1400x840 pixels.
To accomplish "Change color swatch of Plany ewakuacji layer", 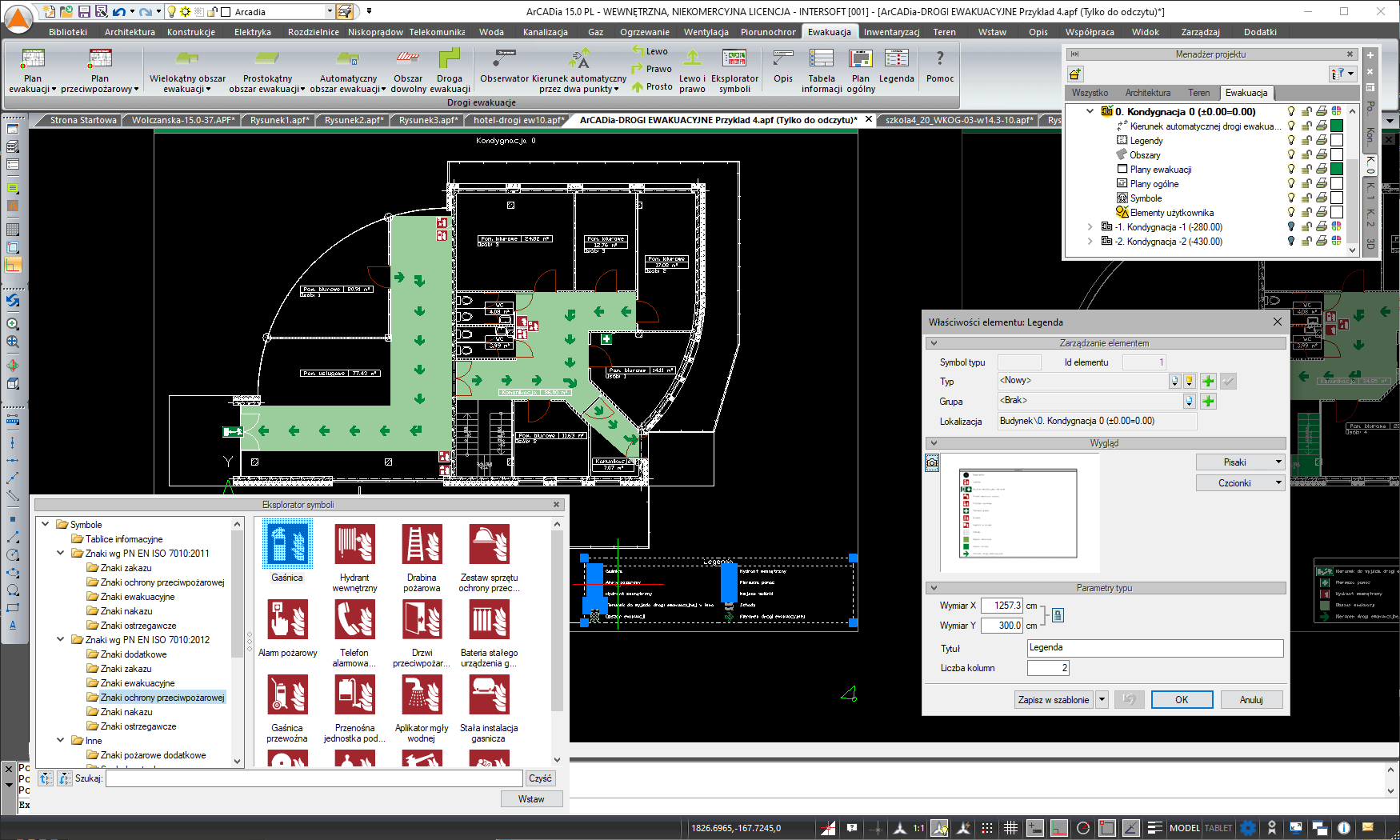I will pyautogui.click(x=1336, y=169).
